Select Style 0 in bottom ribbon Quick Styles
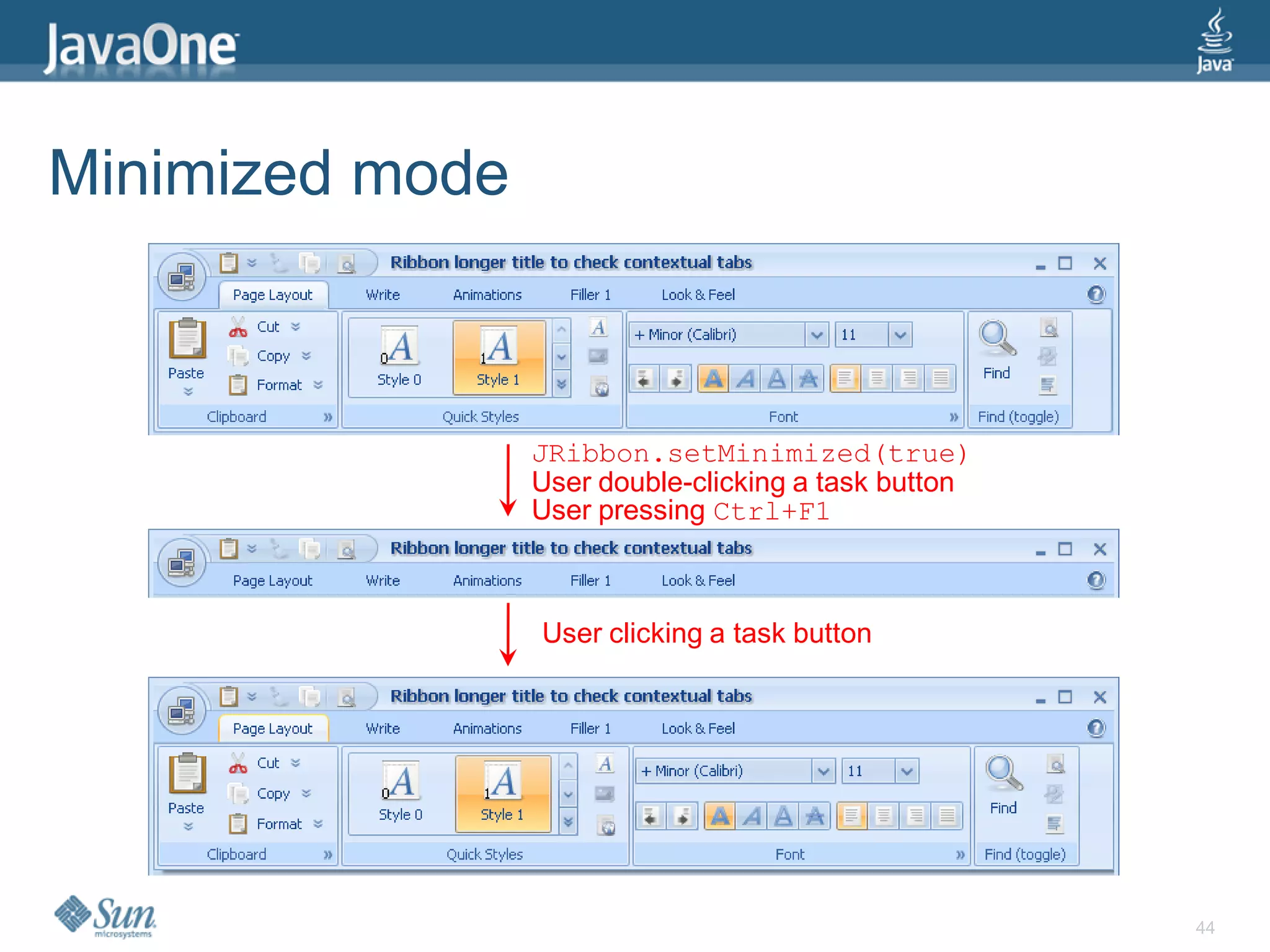Screen dimensions: 1270x952 tap(401, 793)
